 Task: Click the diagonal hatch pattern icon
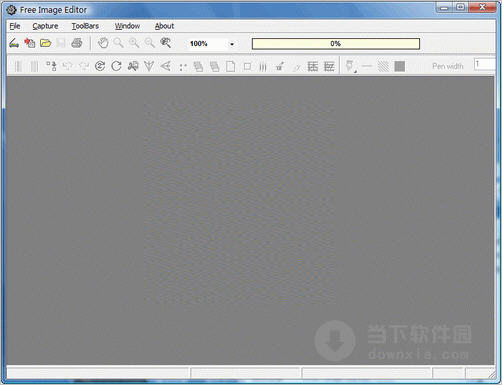[383, 66]
